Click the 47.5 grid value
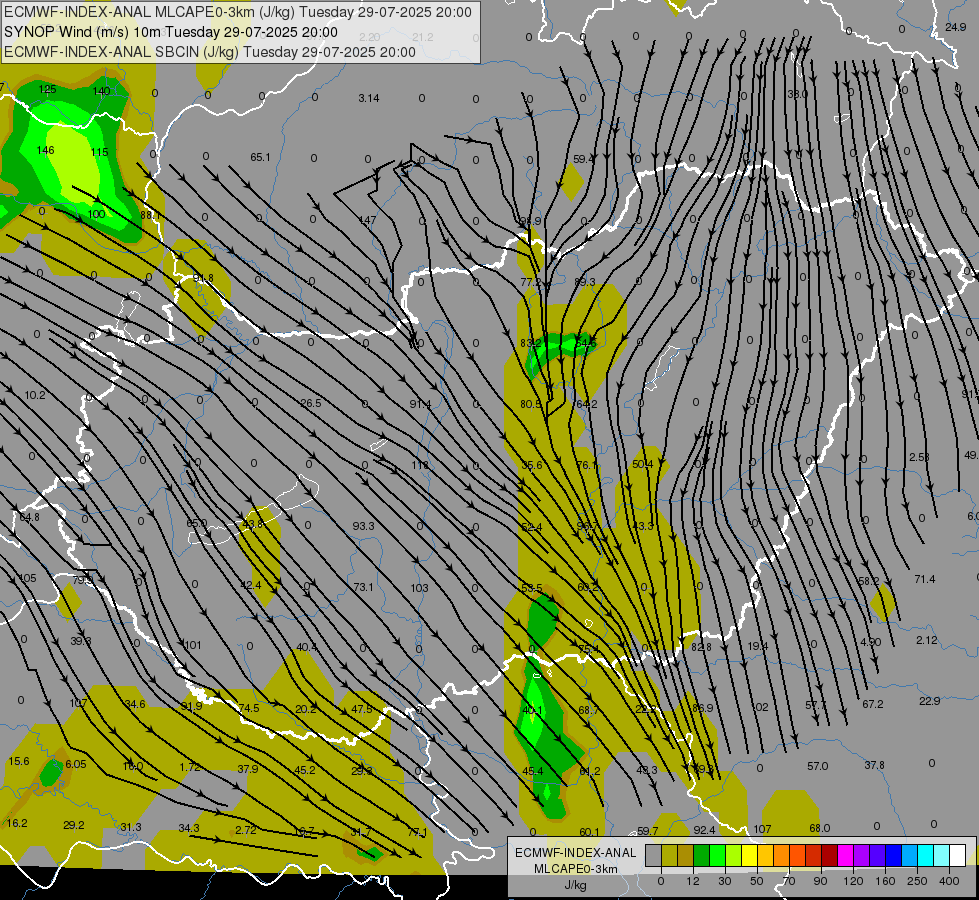Screen dimensions: 979x900 point(362,710)
